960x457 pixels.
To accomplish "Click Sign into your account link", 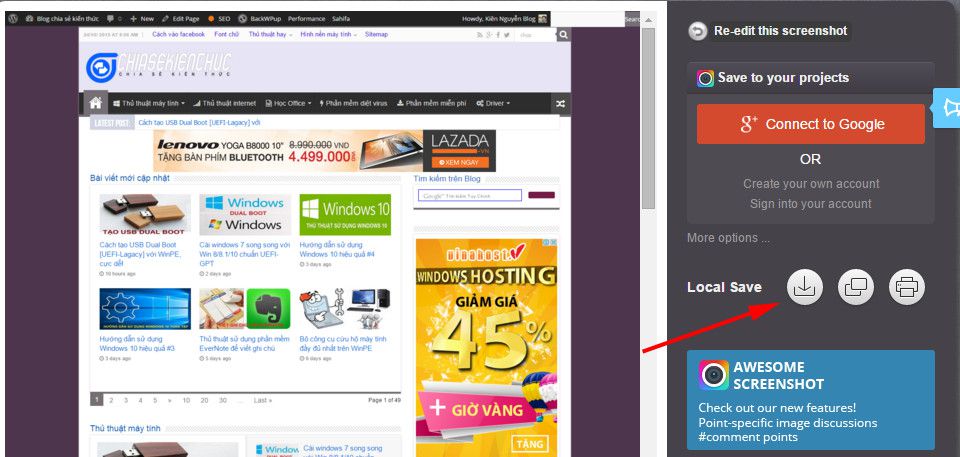I will point(811,203).
